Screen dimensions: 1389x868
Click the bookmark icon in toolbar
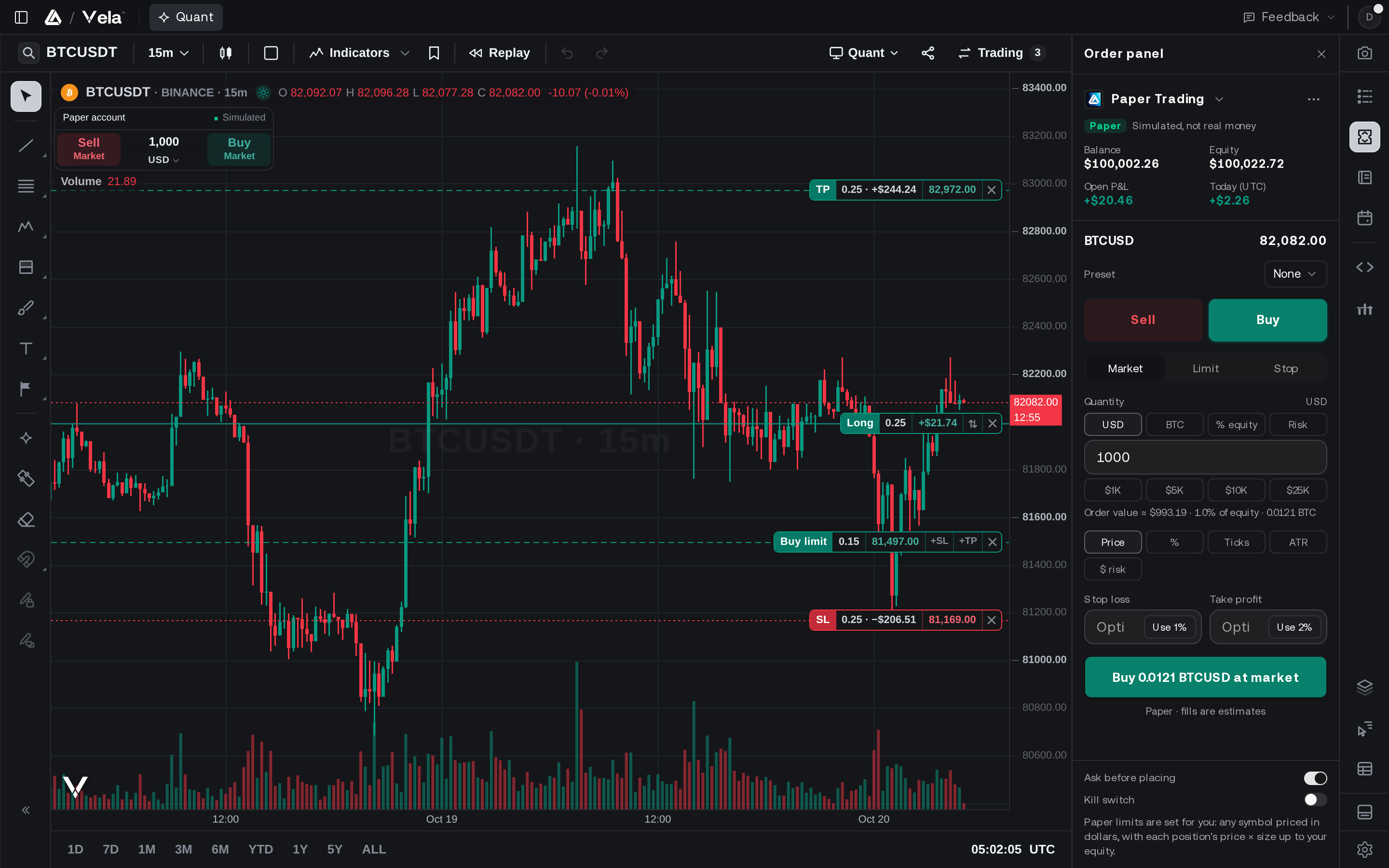[434, 53]
